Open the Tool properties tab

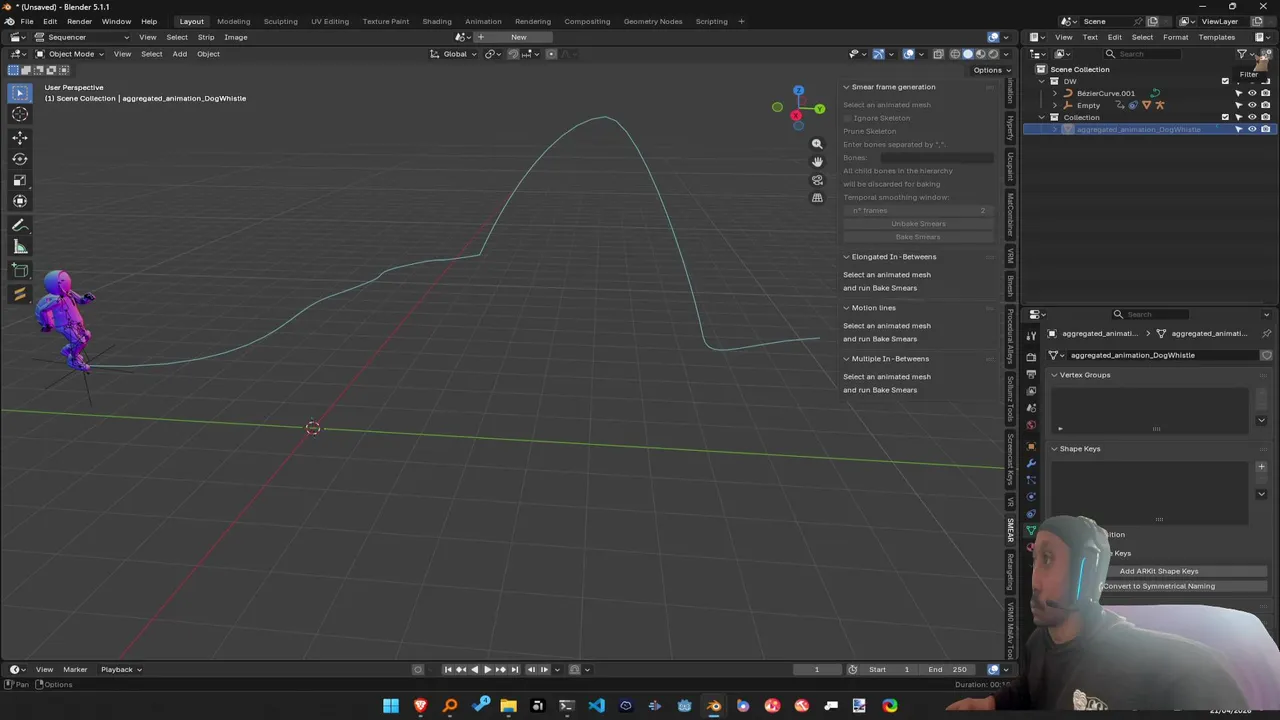[1031, 337]
